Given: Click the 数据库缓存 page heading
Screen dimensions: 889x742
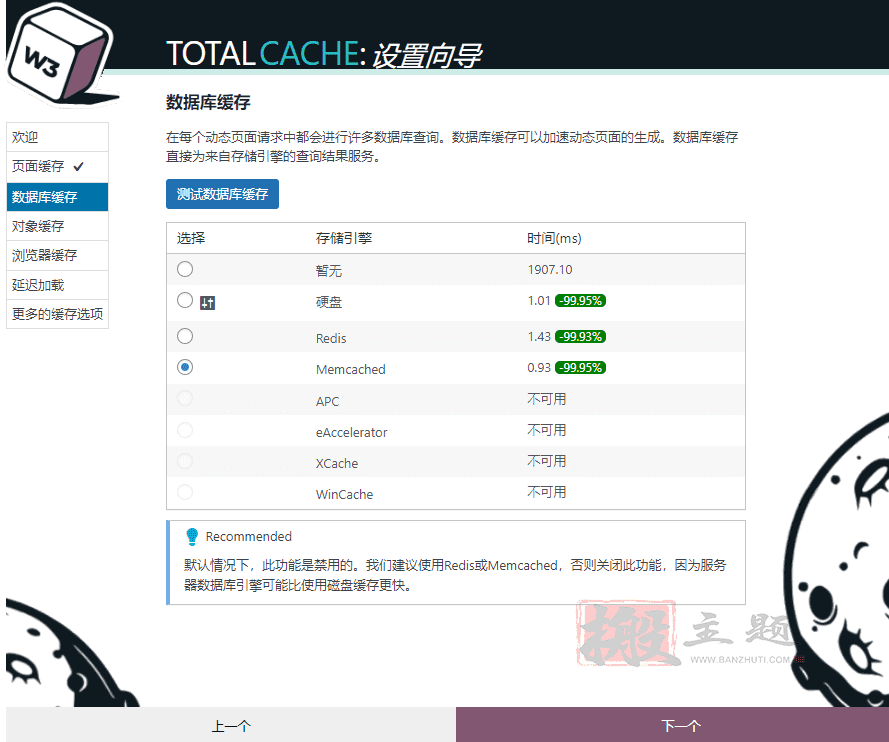Looking at the screenshot, I should [x=208, y=103].
